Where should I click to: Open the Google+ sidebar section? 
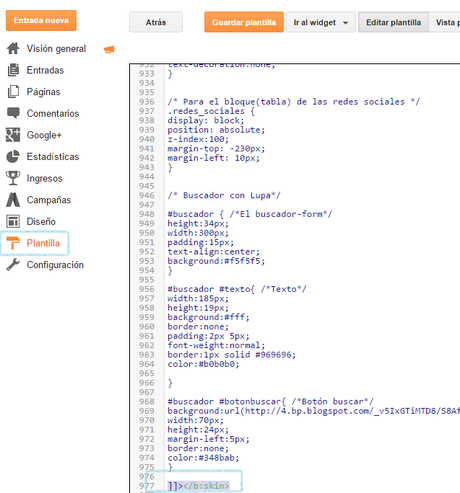[44, 135]
